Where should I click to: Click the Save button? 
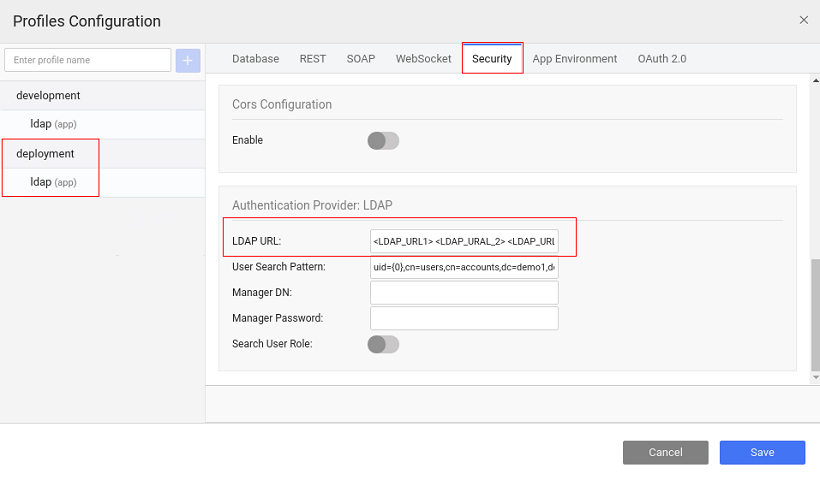(762, 453)
